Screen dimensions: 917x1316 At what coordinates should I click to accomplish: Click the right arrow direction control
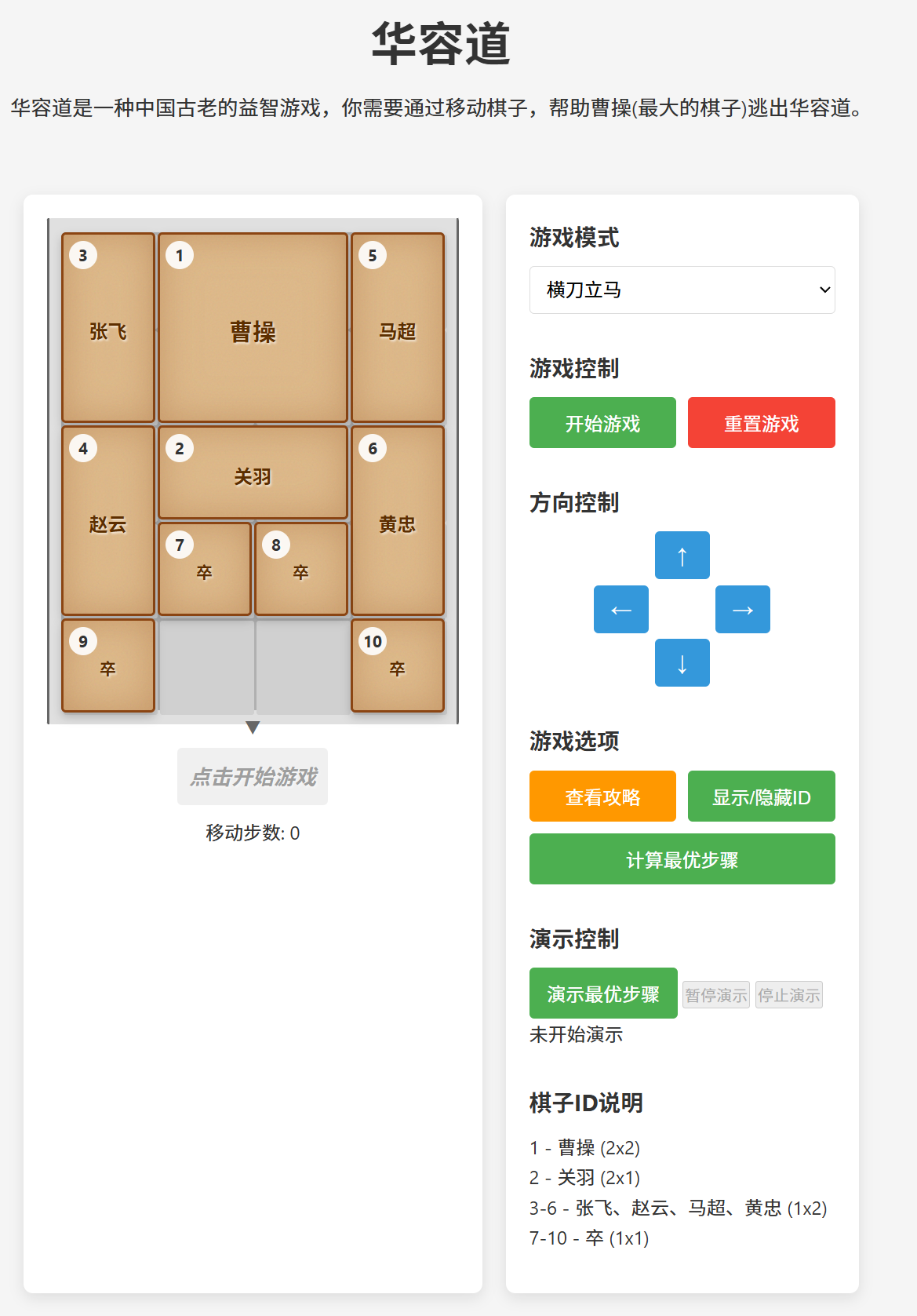pos(742,609)
